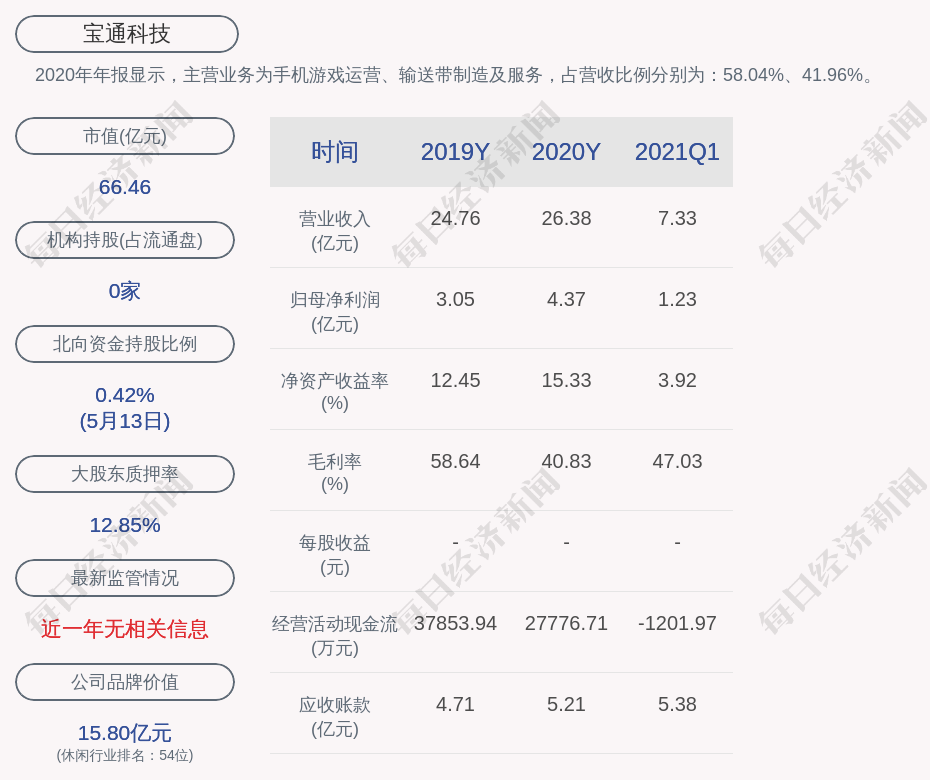The width and height of the screenshot is (930, 780).
Task: Select the 北向资金持股比例 label
Action: click(125, 344)
